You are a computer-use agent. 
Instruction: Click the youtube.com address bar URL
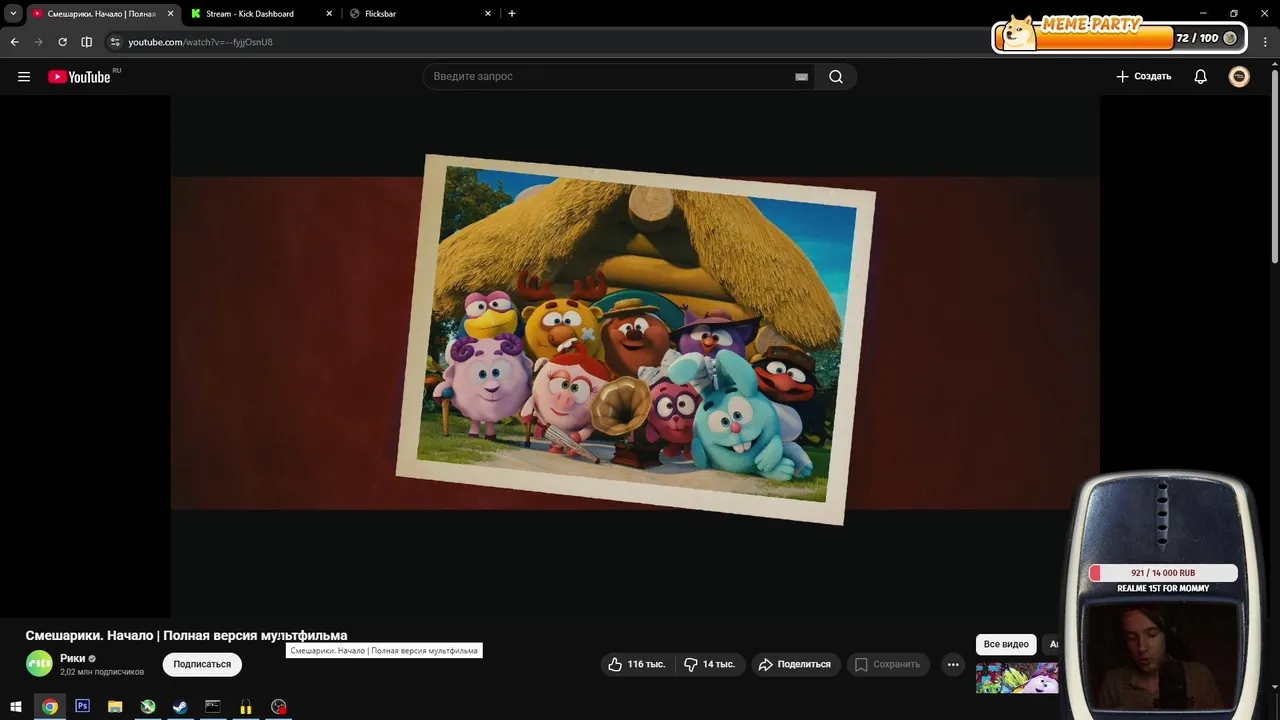coord(200,42)
